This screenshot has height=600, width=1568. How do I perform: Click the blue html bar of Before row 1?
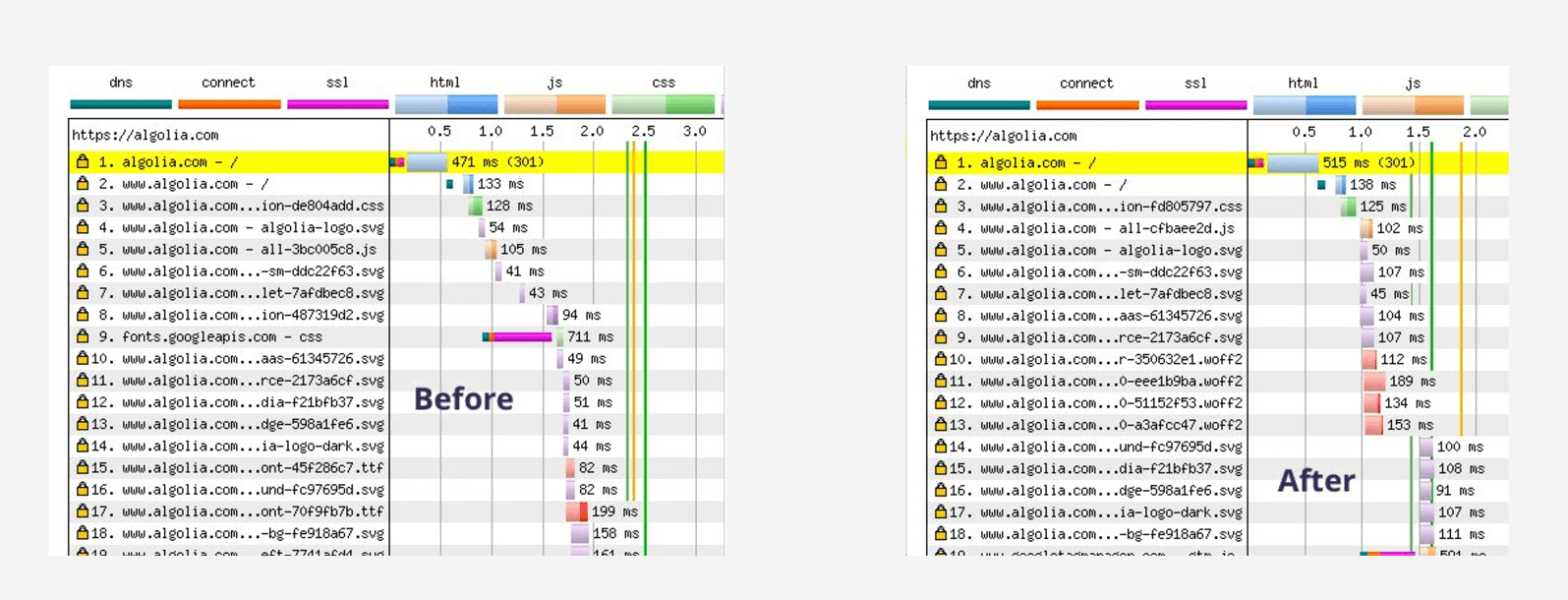(427, 161)
